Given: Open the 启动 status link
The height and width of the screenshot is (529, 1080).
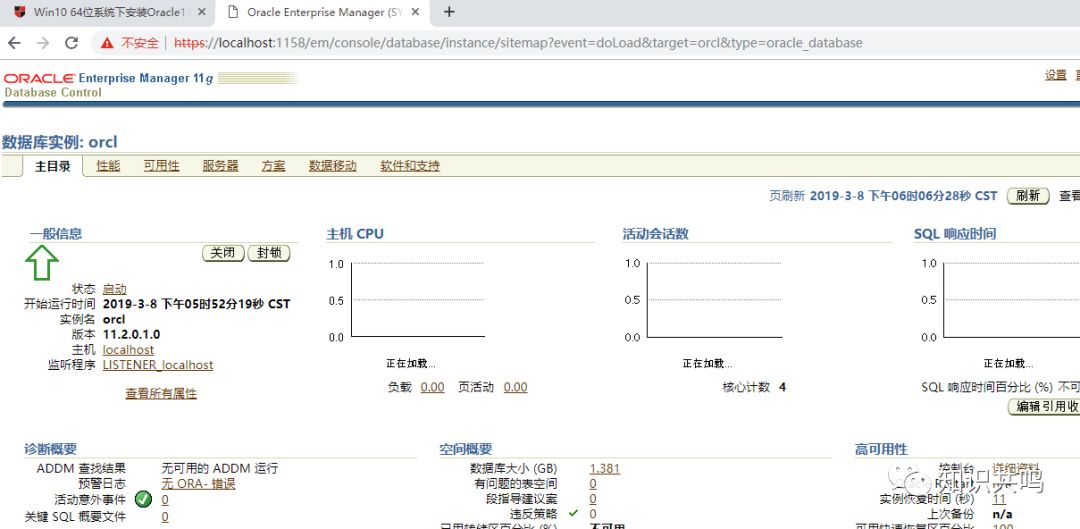Looking at the screenshot, I should pos(114,289).
